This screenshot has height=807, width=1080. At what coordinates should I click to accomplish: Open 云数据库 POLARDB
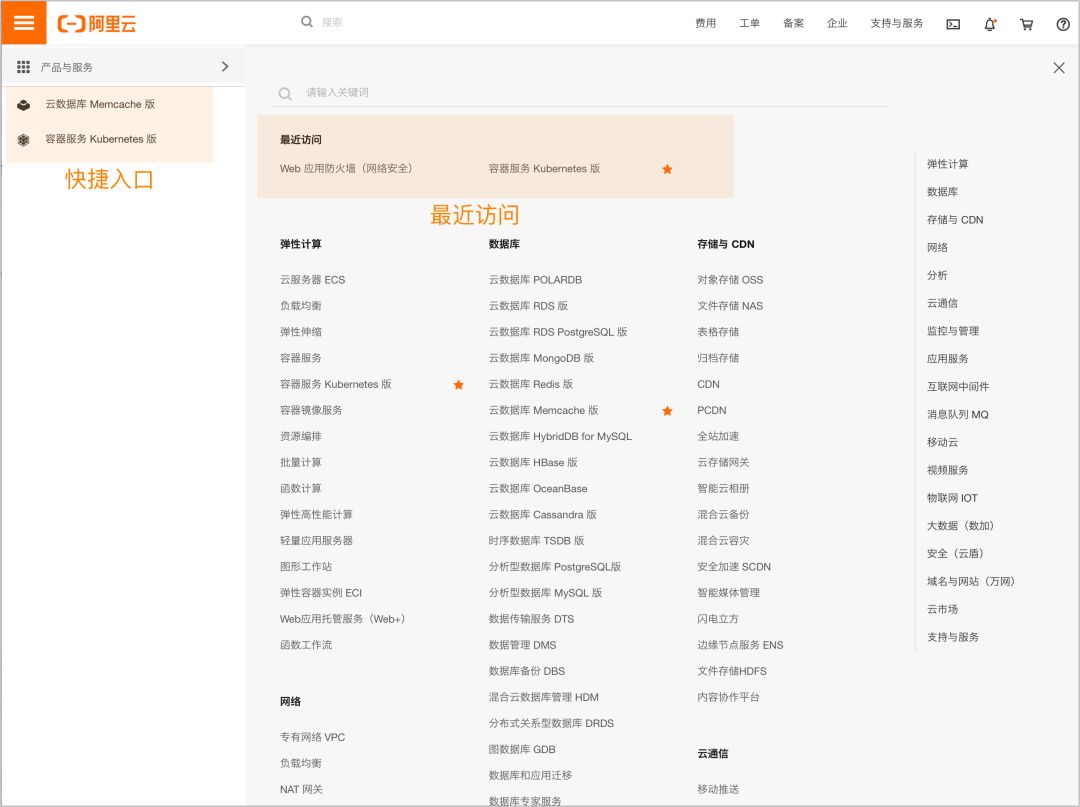point(535,280)
